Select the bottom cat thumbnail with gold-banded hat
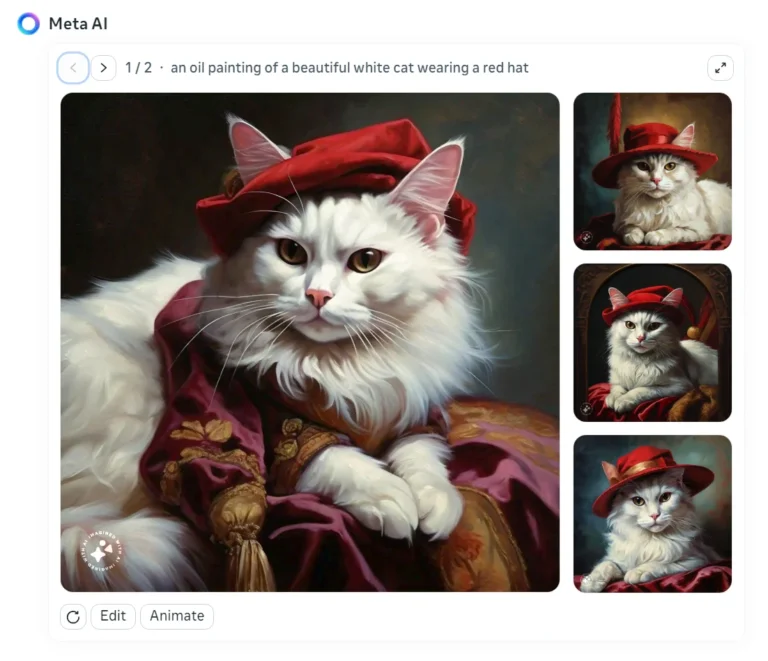 [652, 513]
